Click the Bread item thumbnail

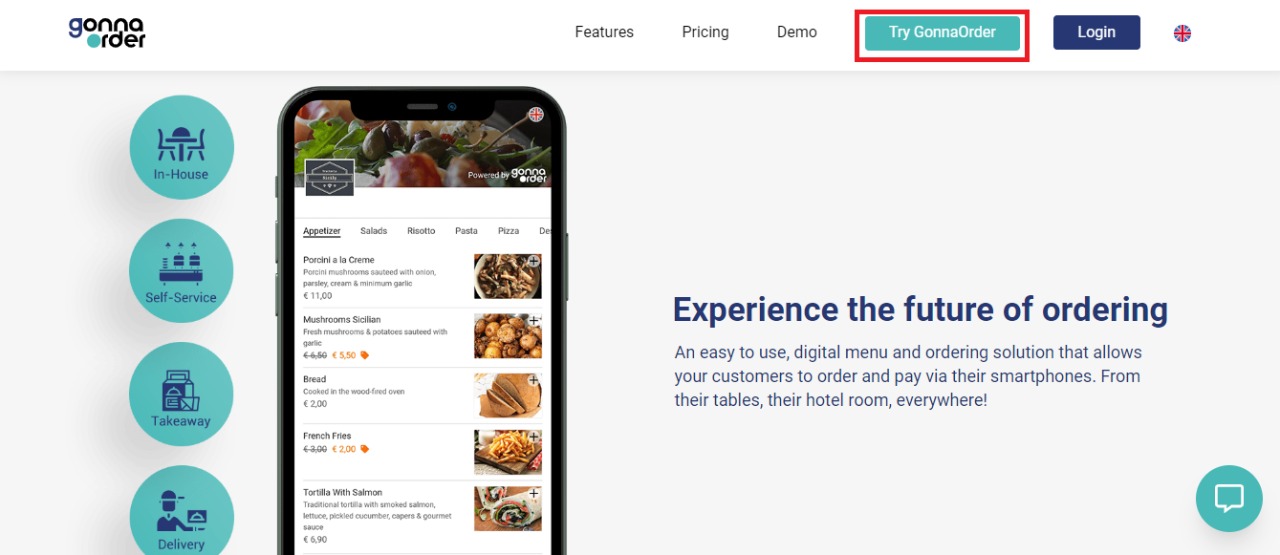point(508,395)
